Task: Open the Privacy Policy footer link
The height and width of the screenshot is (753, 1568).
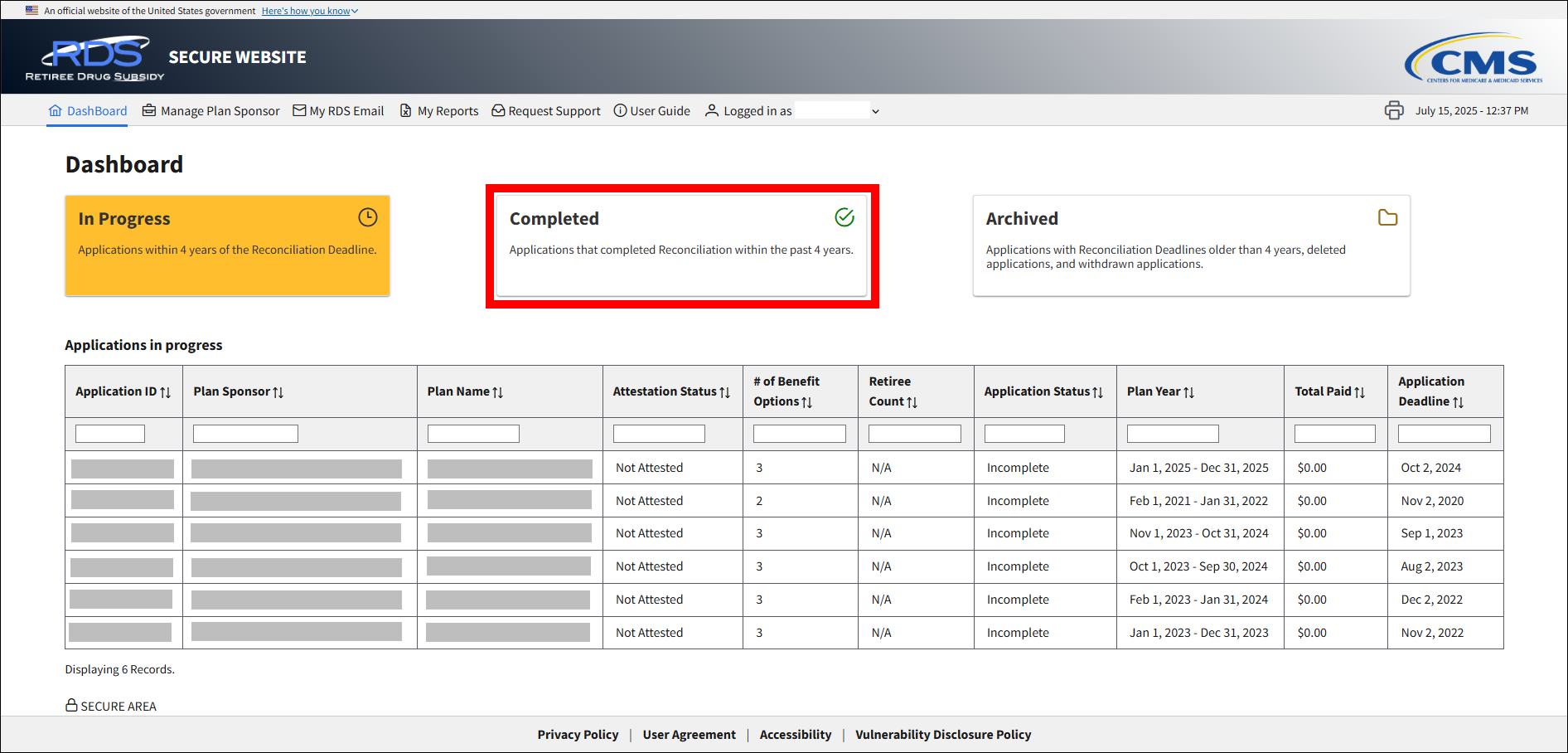Action: (578, 735)
